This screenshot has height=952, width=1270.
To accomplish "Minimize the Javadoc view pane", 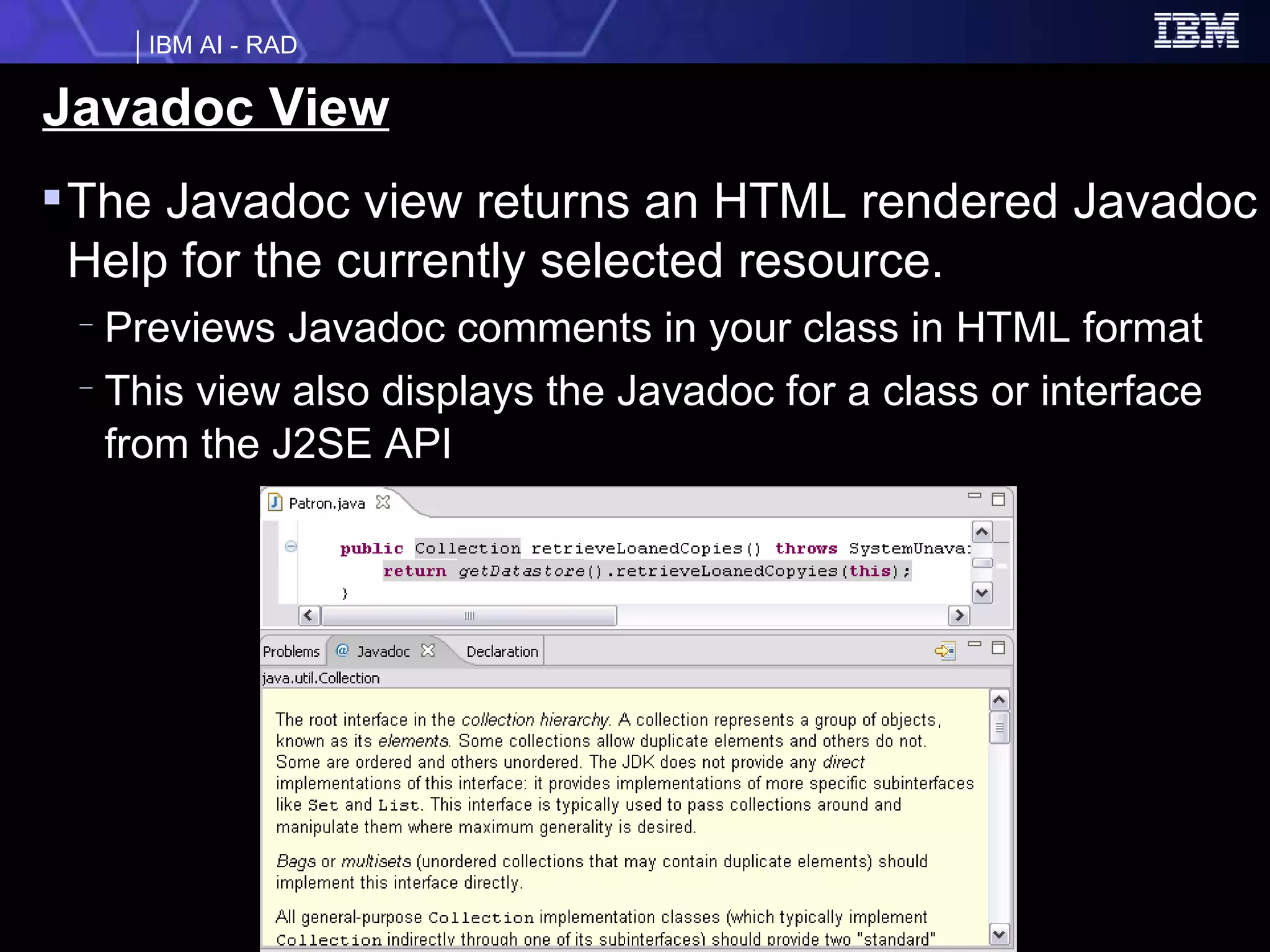I will [975, 645].
